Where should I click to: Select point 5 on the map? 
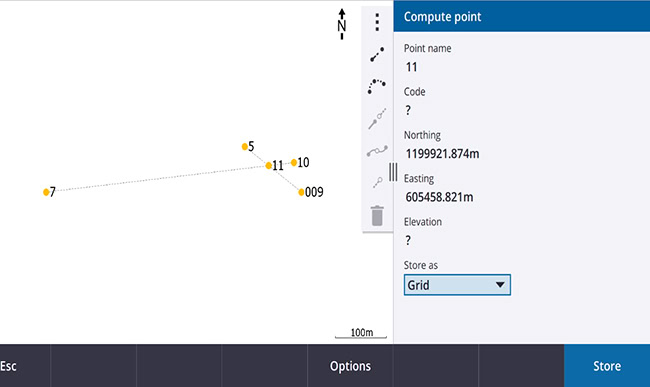tap(245, 146)
